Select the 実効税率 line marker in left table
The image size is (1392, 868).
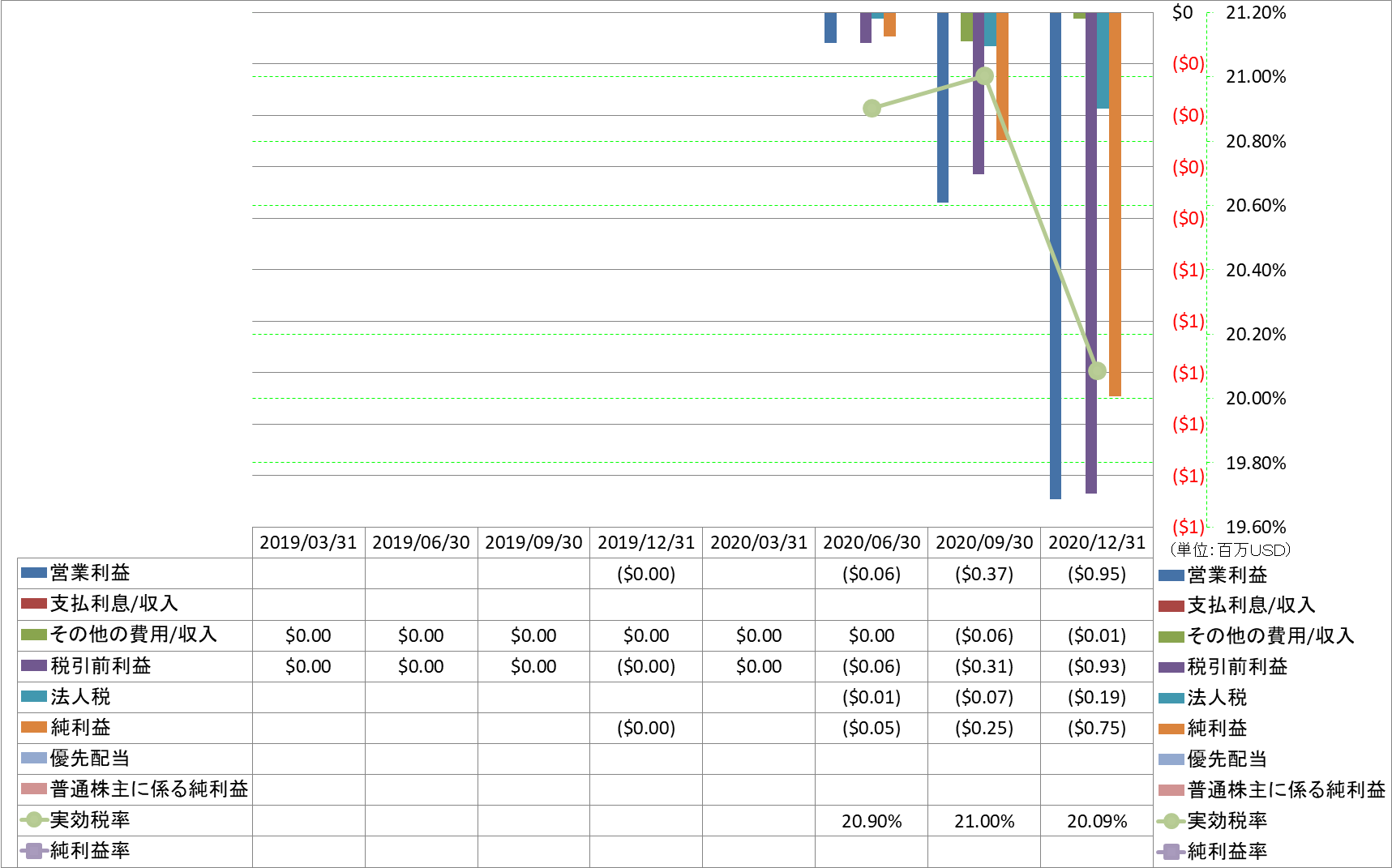34,820
